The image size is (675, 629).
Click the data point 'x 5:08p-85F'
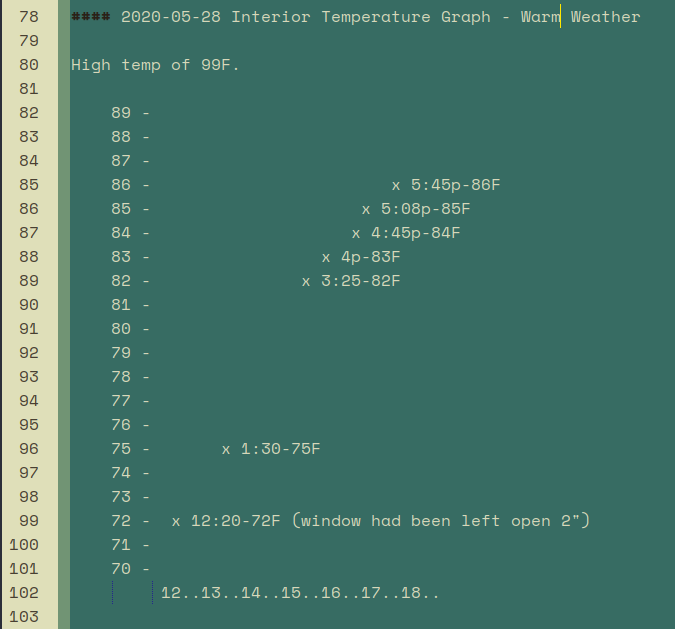pyautogui.click(x=416, y=209)
